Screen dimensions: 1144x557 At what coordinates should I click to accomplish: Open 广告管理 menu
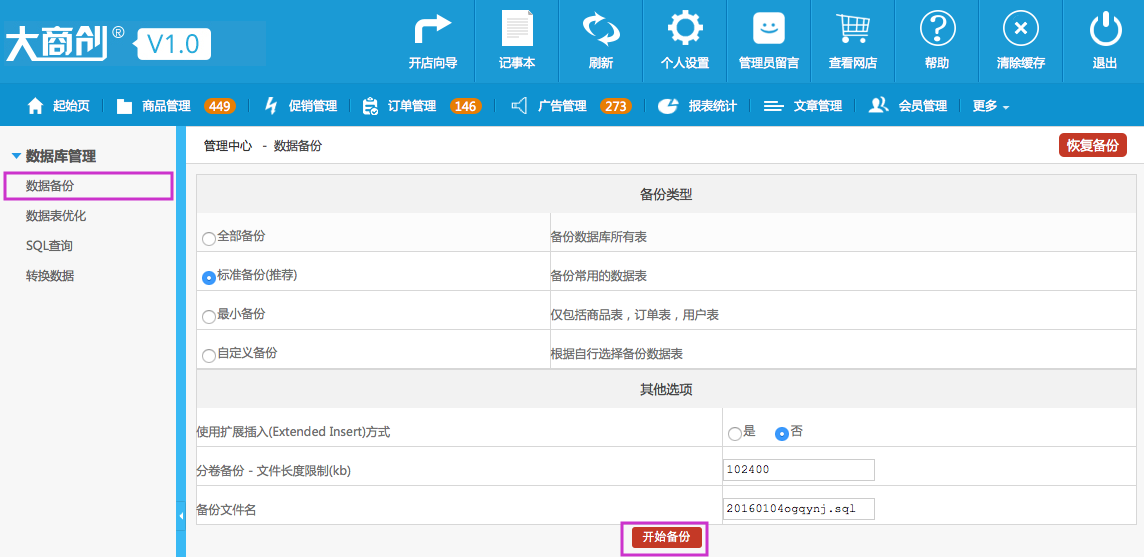click(563, 107)
